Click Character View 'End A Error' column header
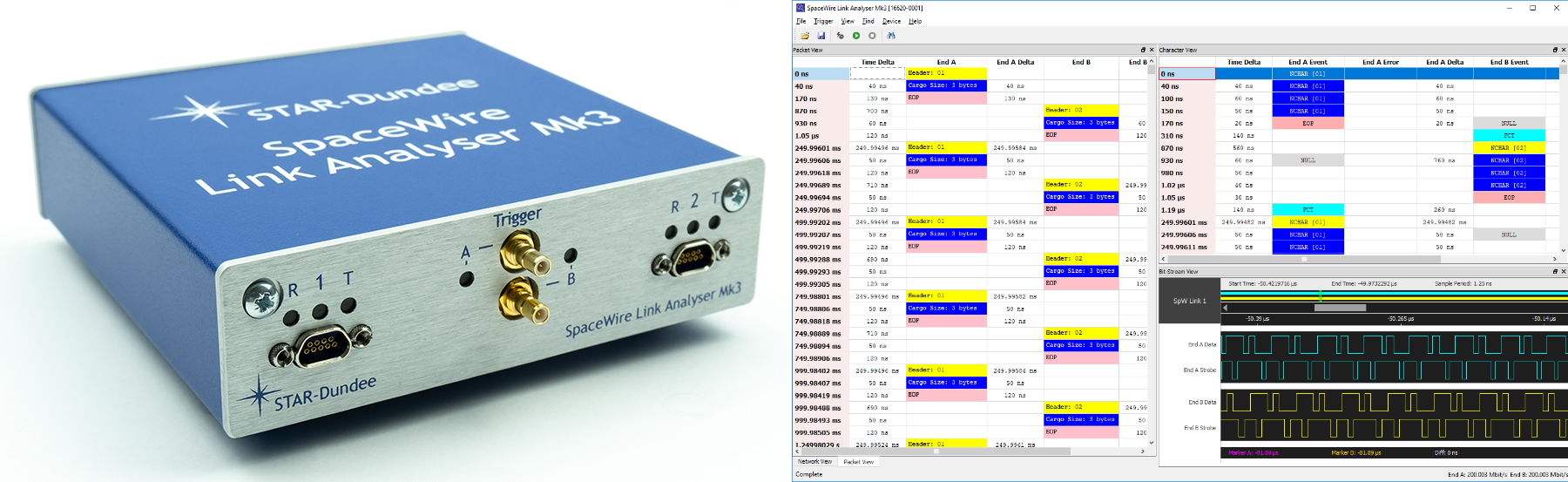This screenshot has height=482, width=1568. tap(1380, 62)
